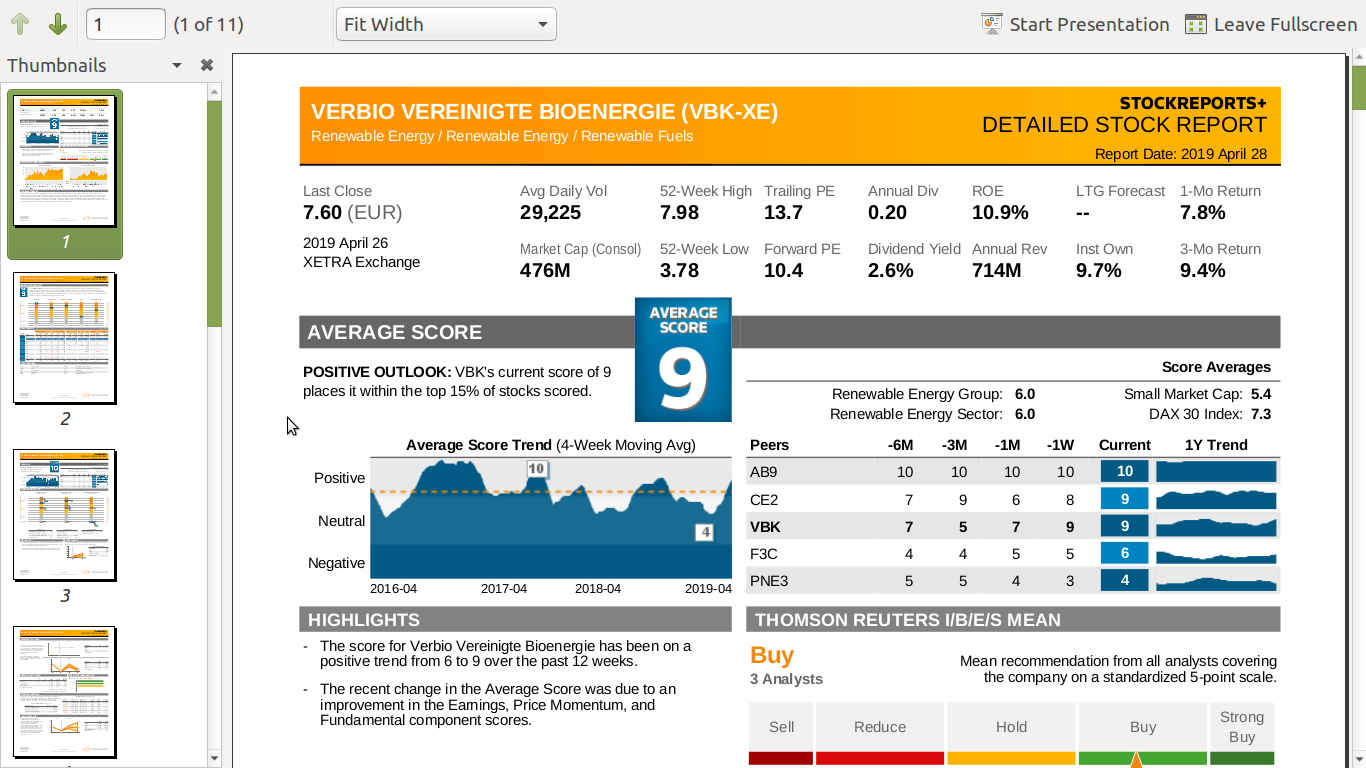Click the 52-Week Low value '3.78'
This screenshot has width=1366, height=768.
[x=679, y=270]
